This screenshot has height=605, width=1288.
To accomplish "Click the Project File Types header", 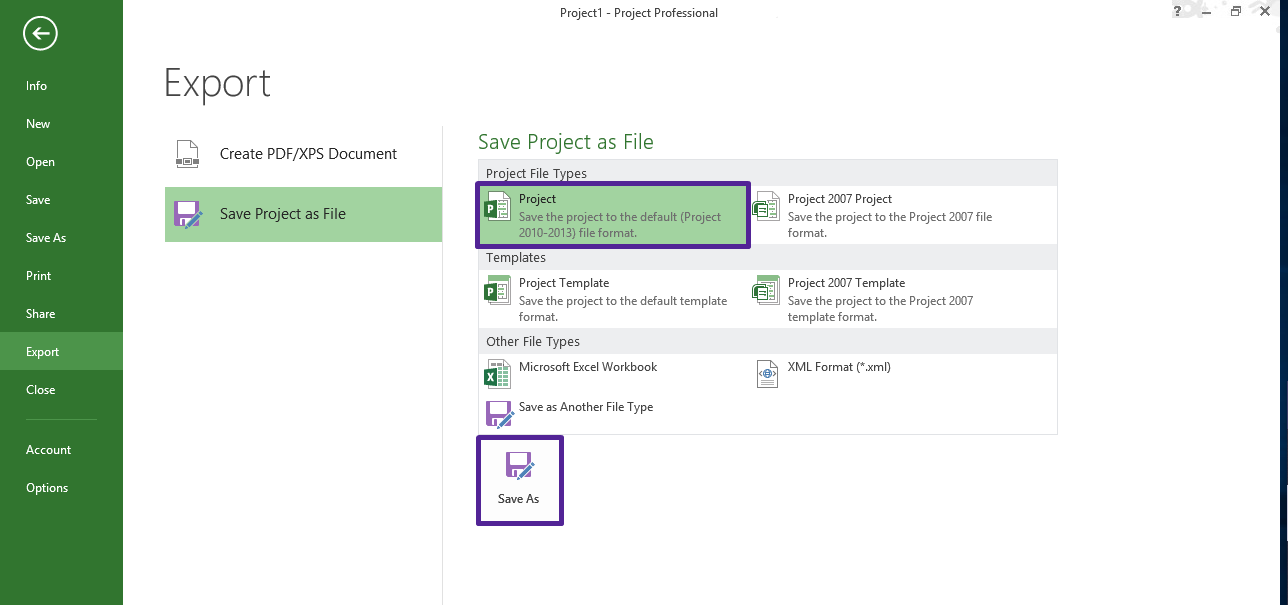I will [x=536, y=174].
